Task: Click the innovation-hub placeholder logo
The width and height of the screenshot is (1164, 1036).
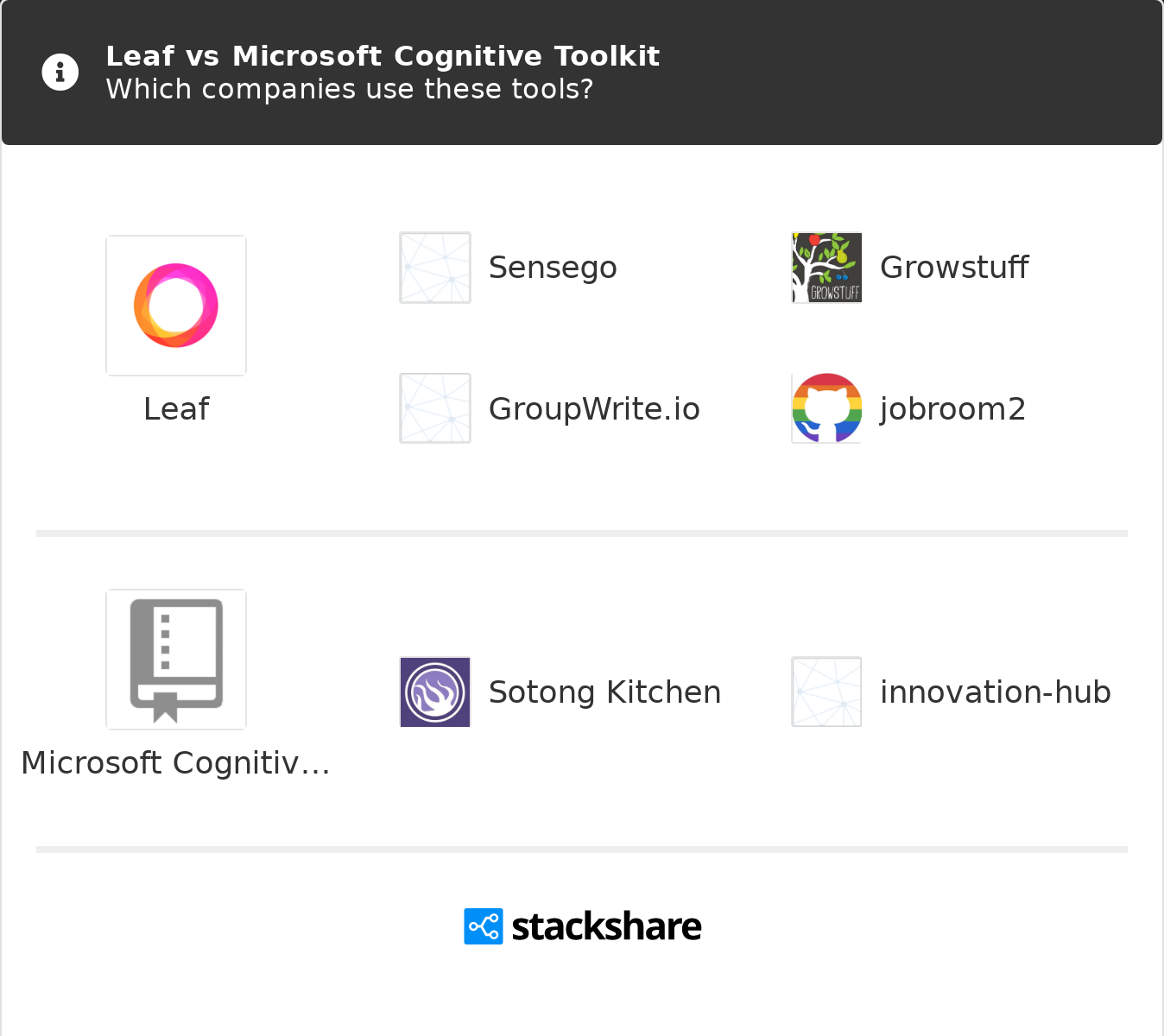Action: coord(826,692)
